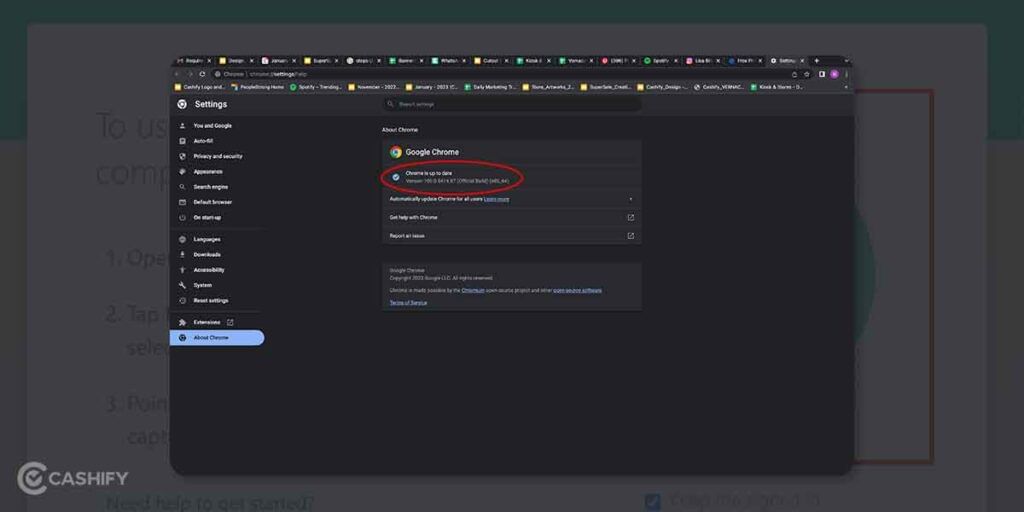Open the Cashify_Design bookmark folder

point(662,87)
